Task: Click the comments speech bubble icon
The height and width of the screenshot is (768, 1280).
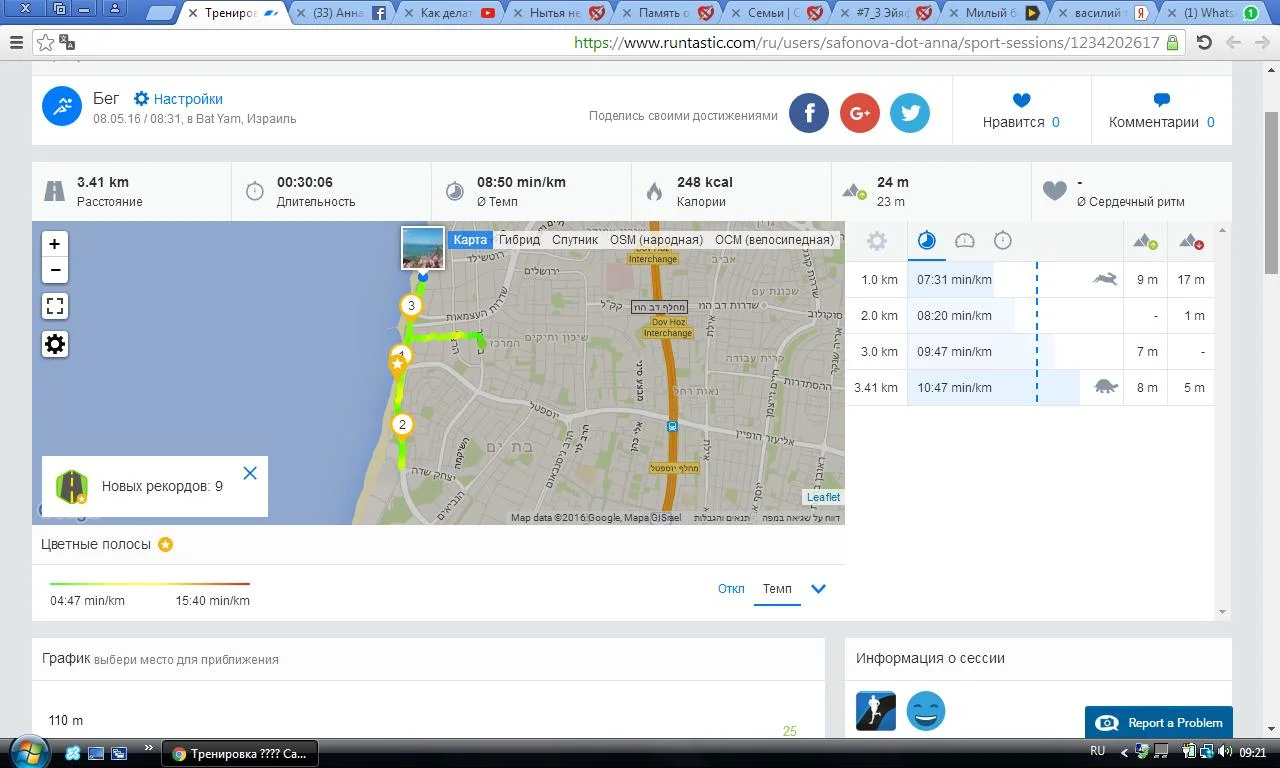Action: 1162,100
